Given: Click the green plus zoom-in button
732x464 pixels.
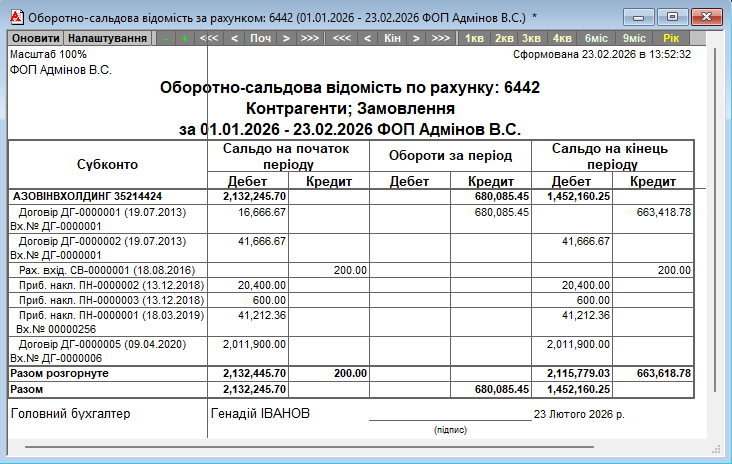Looking at the screenshot, I should coord(184,38).
